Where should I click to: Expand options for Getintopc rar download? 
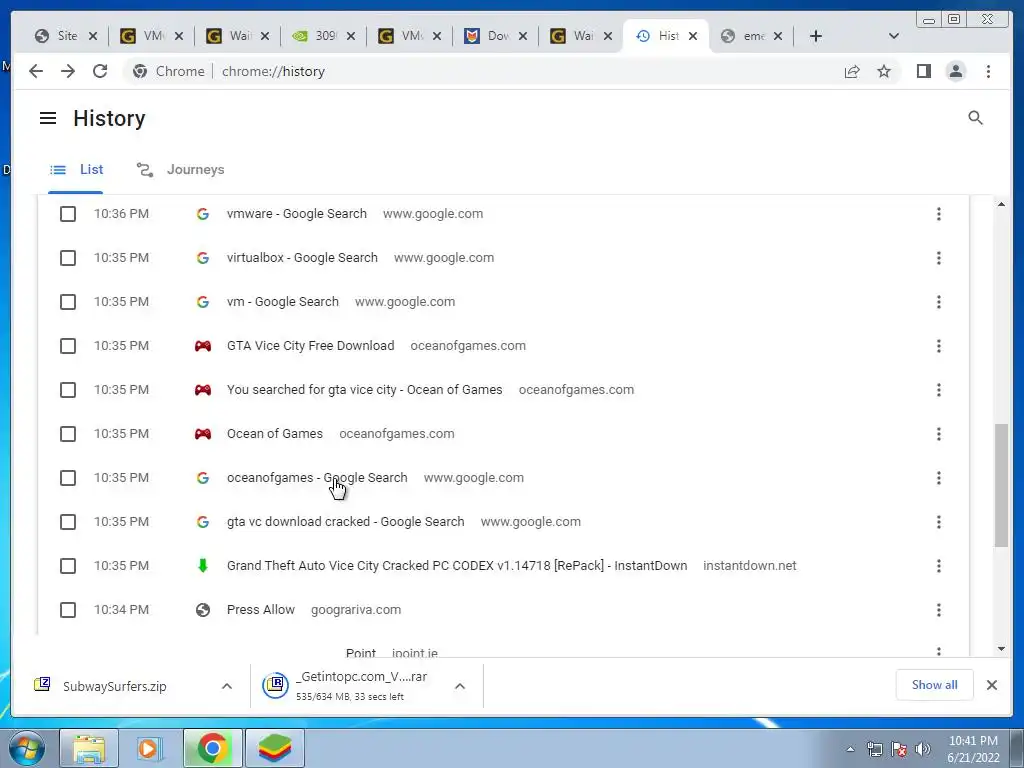click(460, 686)
